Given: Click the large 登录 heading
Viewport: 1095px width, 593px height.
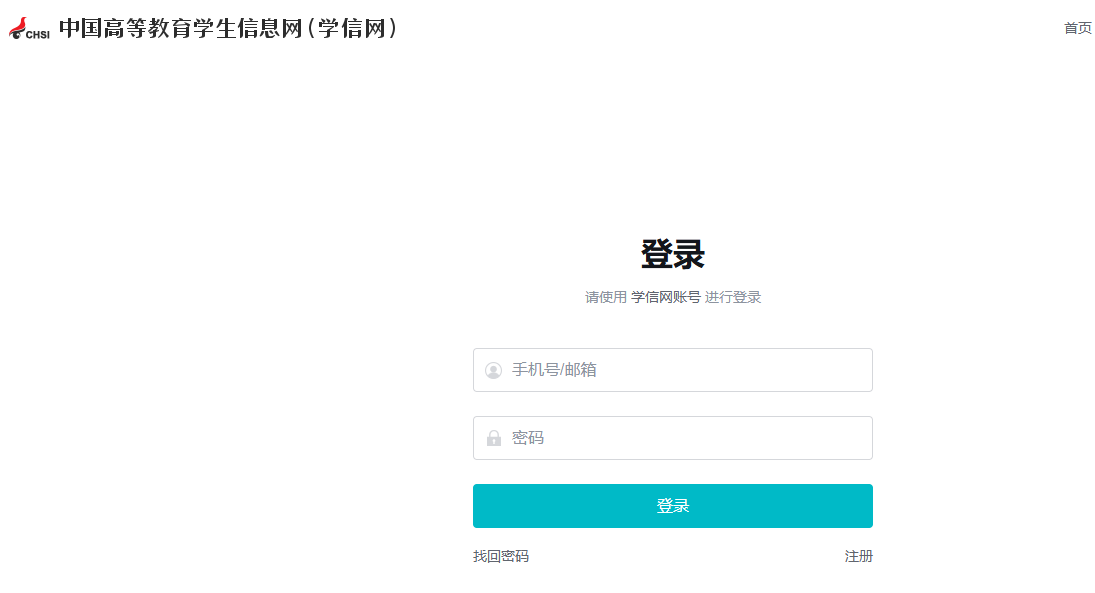Looking at the screenshot, I should [x=672, y=255].
